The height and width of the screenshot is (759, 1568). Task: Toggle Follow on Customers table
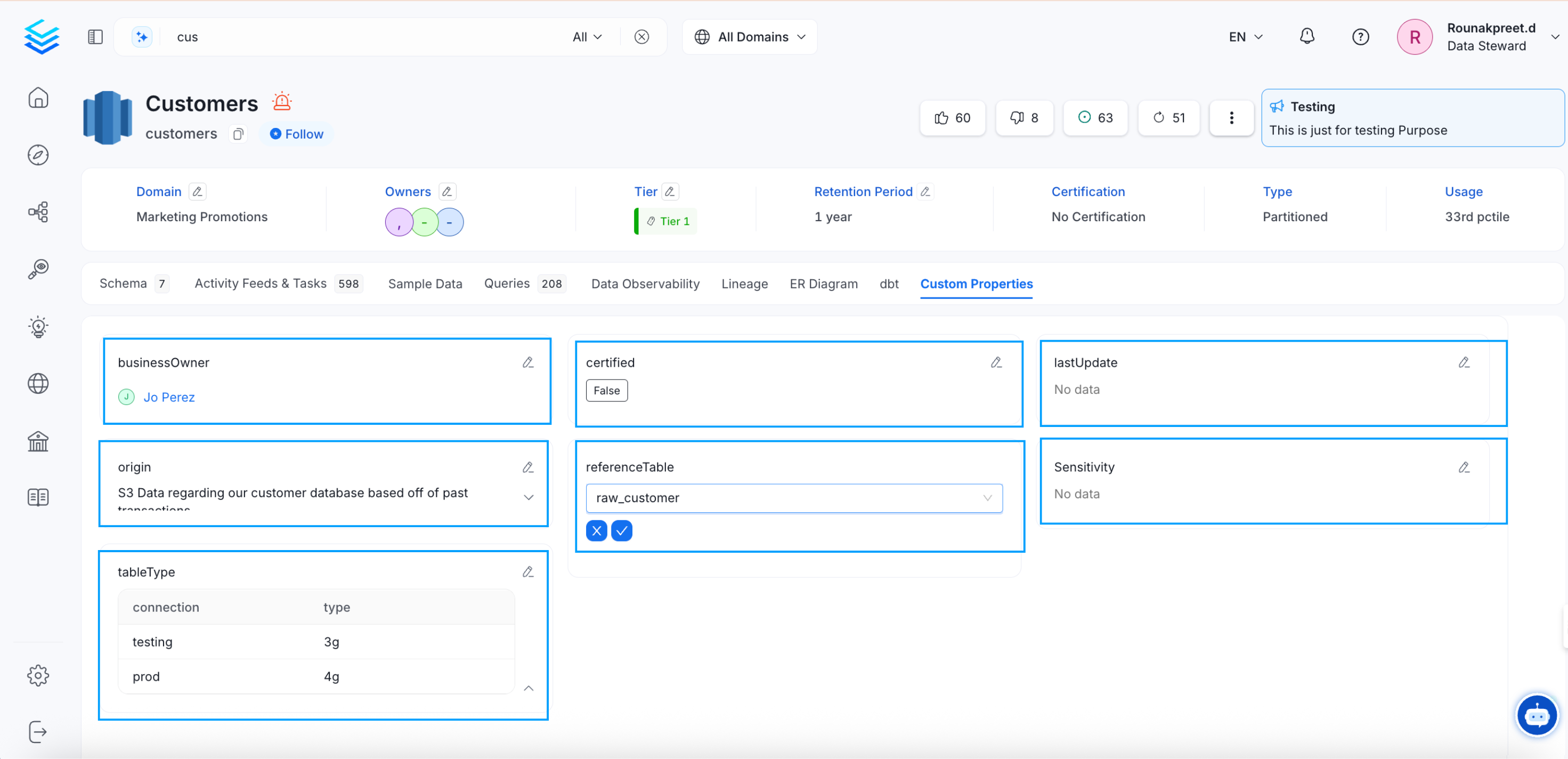click(297, 133)
